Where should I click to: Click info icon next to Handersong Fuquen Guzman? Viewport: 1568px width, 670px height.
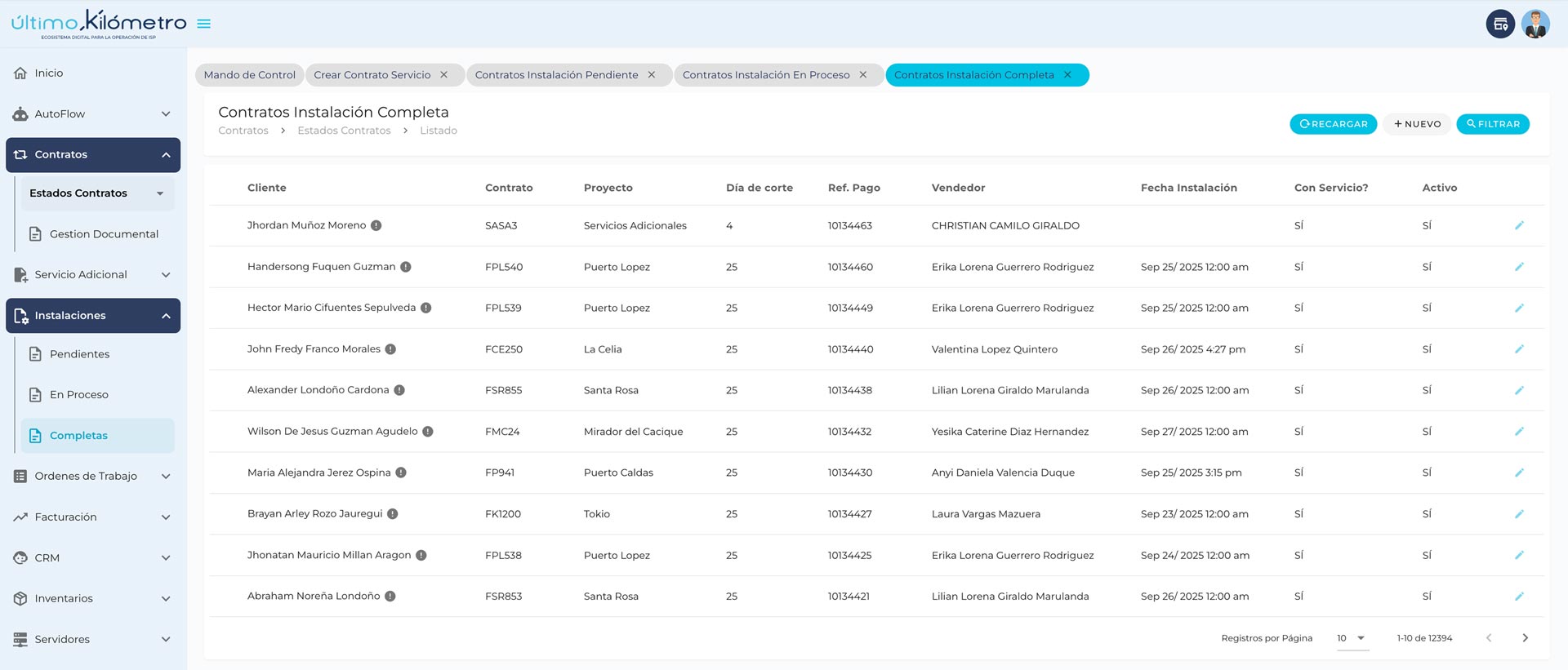pyautogui.click(x=406, y=267)
